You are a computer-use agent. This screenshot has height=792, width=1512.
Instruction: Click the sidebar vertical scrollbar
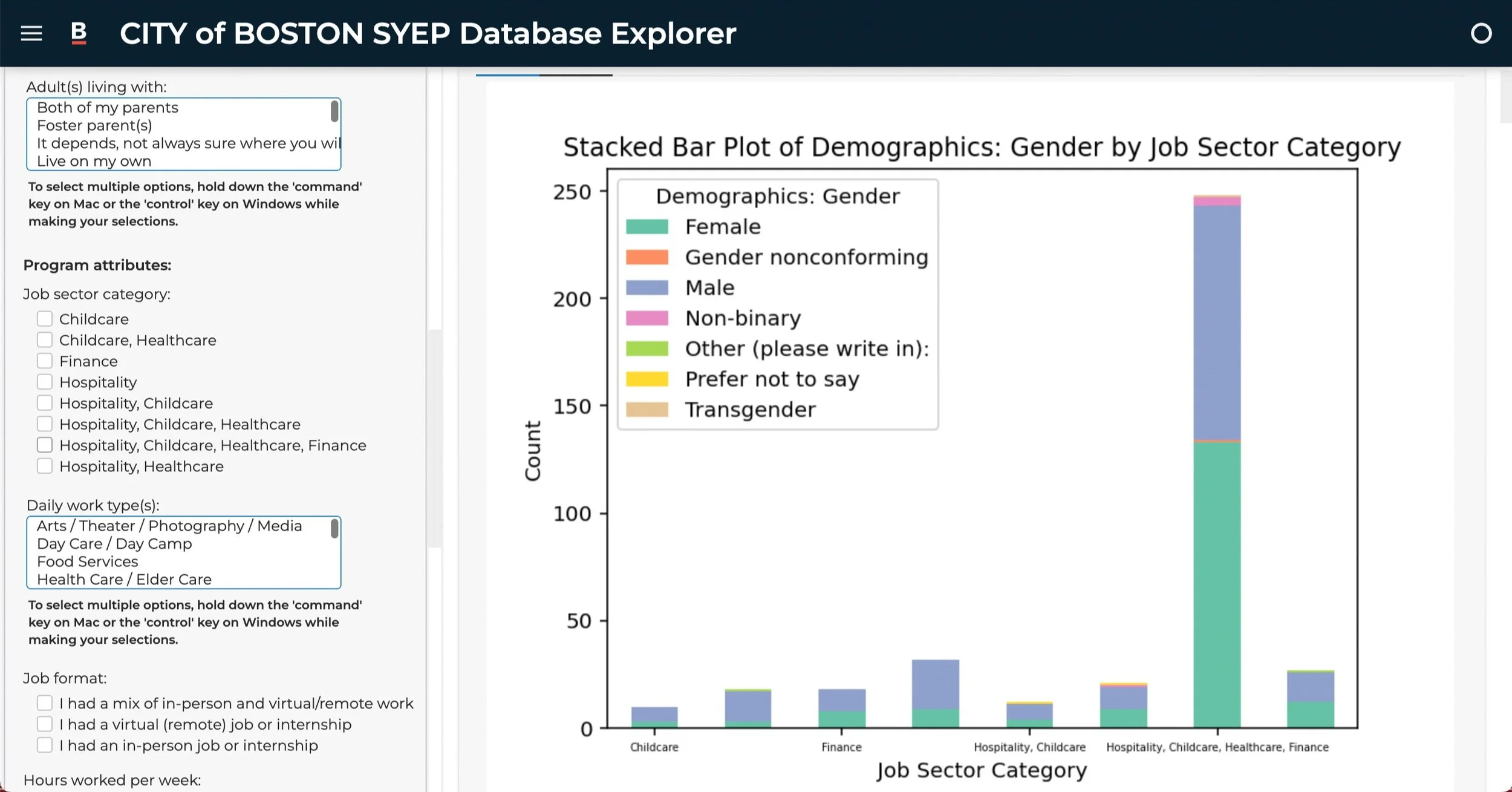pyautogui.click(x=434, y=439)
